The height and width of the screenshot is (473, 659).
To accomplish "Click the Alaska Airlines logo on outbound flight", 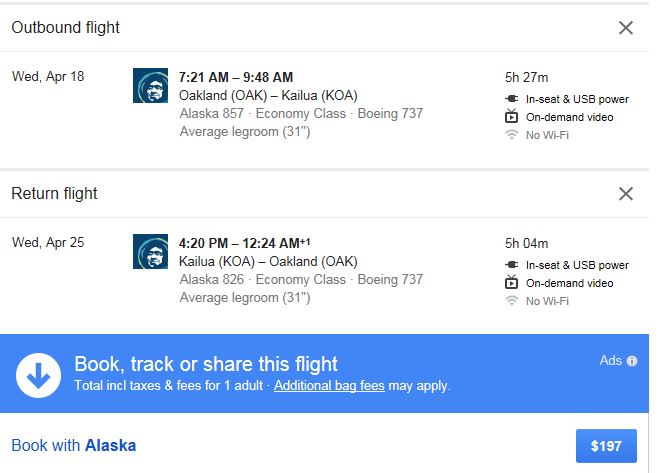I will point(150,86).
